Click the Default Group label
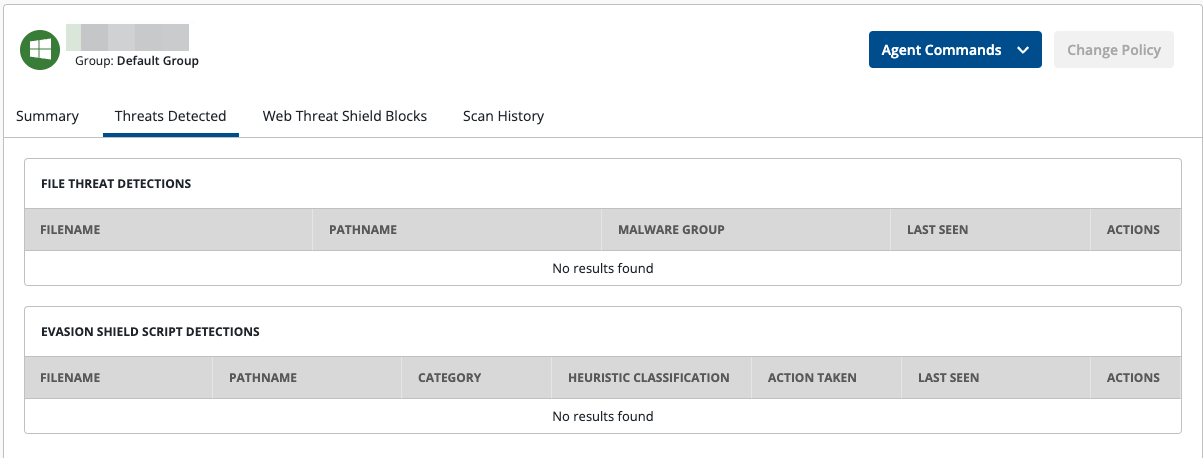The image size is (1203, 458). 158,61
